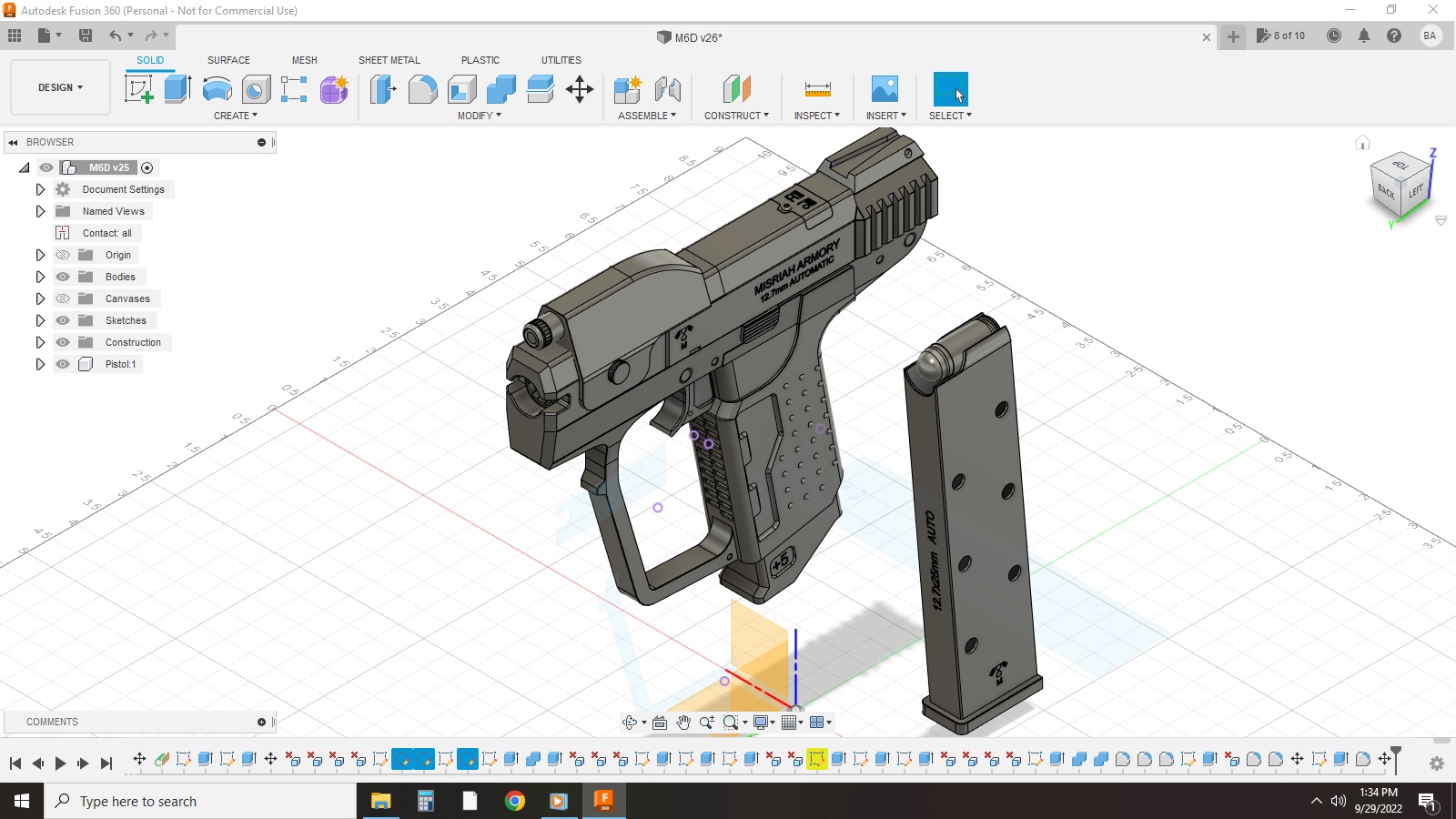This screenshot has height=819, width=1456.
Task: Switch to the SHEET METAL tab
Action: 389,60
